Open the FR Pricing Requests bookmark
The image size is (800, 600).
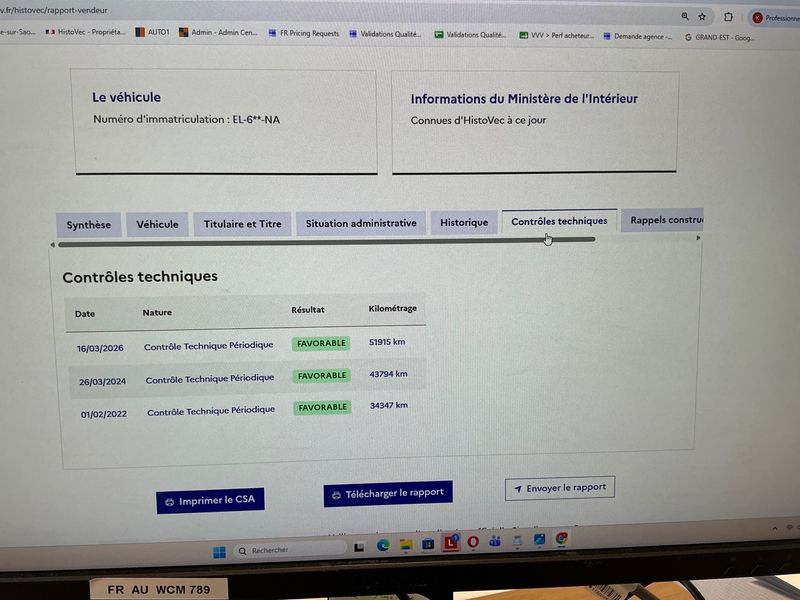point(304,34)
